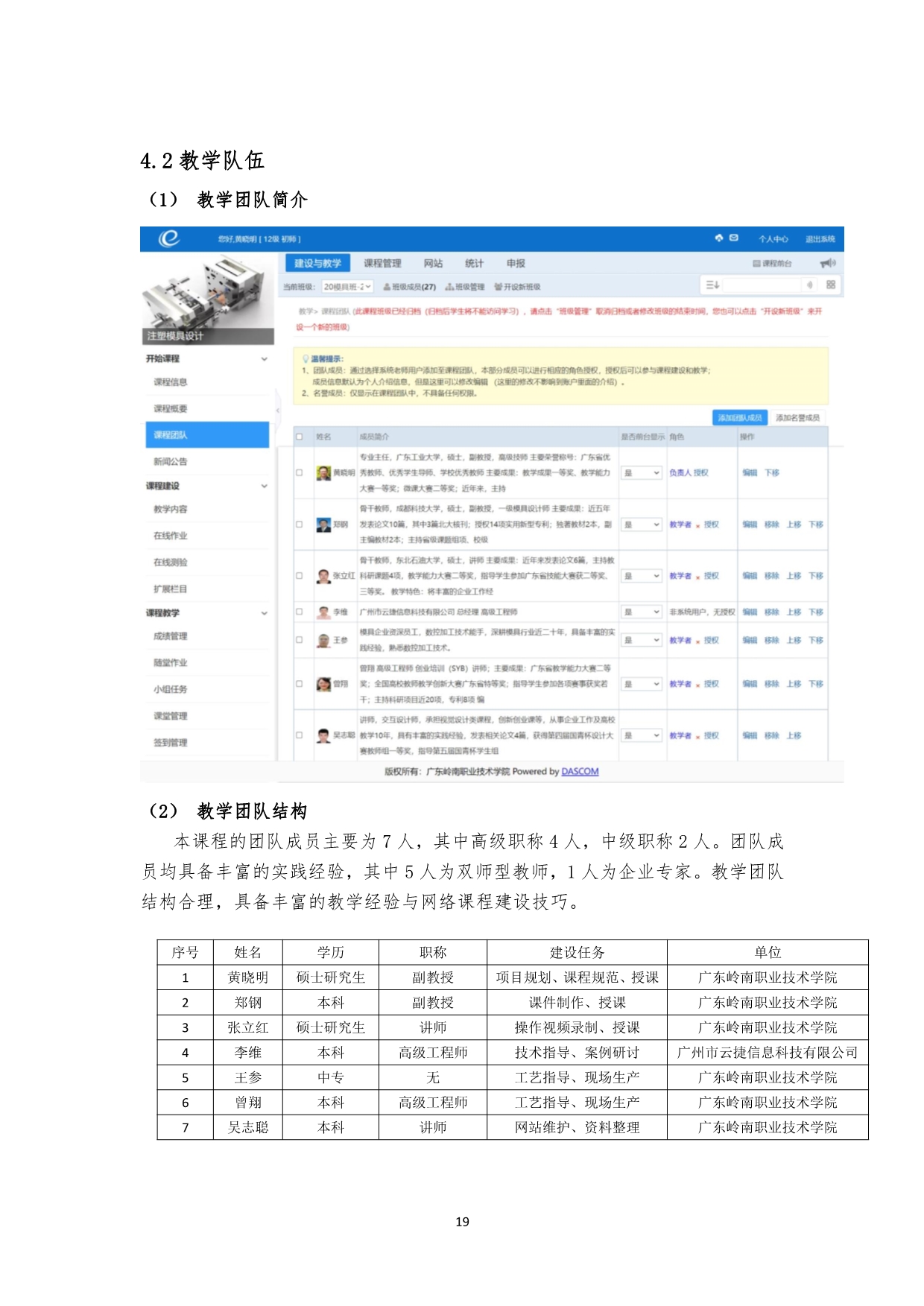The image size is (924, 1306).
Task: Remove 教学者 role with red x in 王参 row
Action: click(x=698, y=641)
